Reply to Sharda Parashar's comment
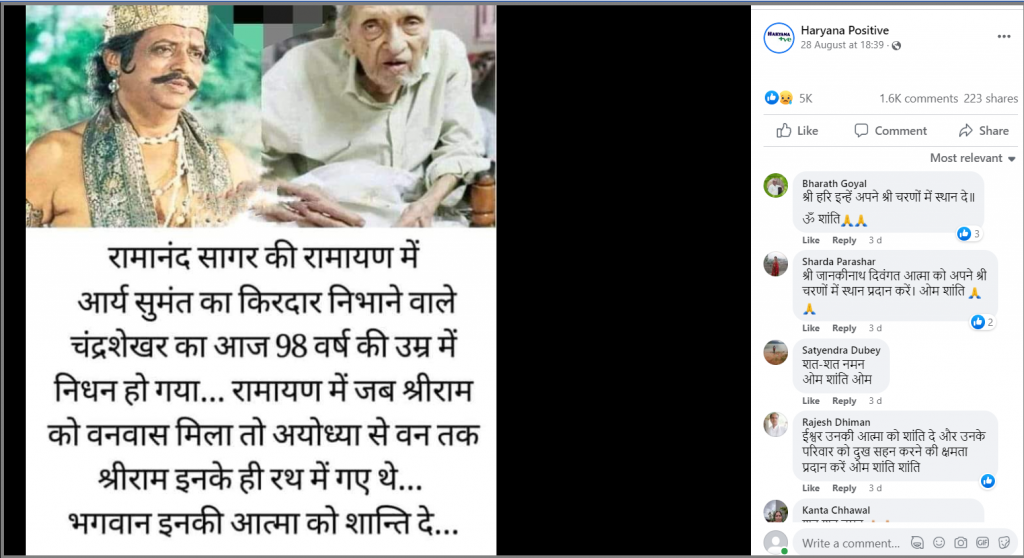The width and height of the screenshot is (1024, 558). (844, 328)
